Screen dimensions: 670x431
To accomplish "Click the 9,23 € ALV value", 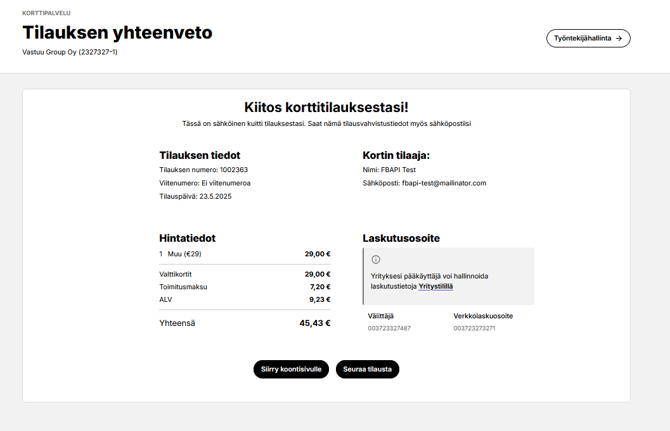I will pos(320,299).
